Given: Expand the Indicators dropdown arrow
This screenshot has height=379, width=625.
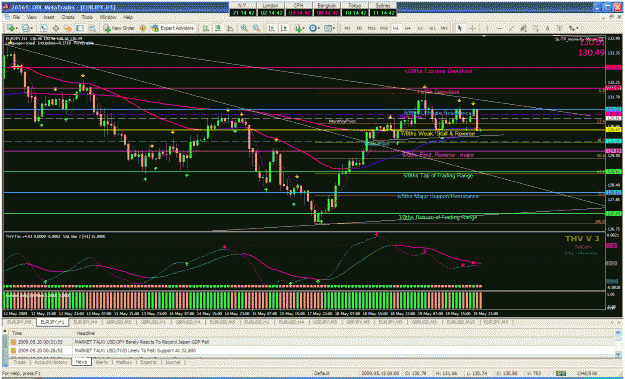Looking at the screenshot, I should point(304,28).
